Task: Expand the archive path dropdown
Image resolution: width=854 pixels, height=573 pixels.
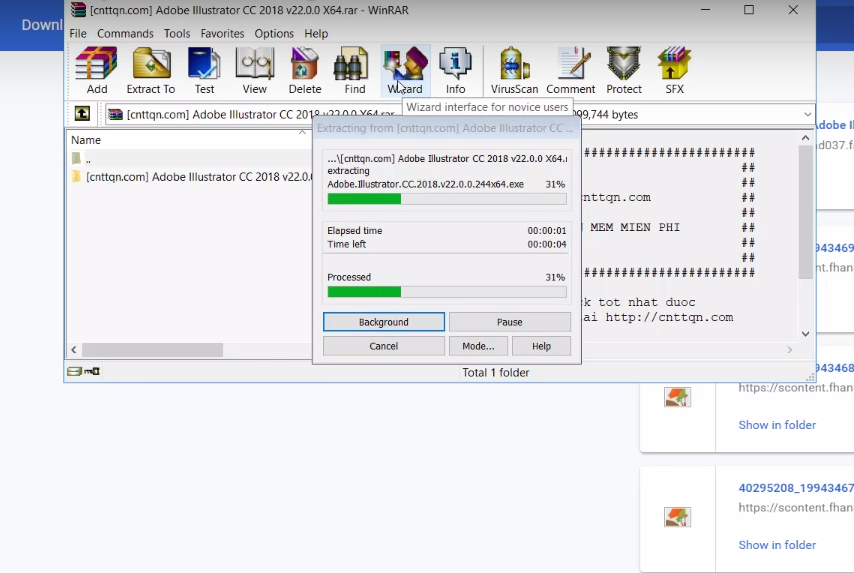Action: coord(807,114)
